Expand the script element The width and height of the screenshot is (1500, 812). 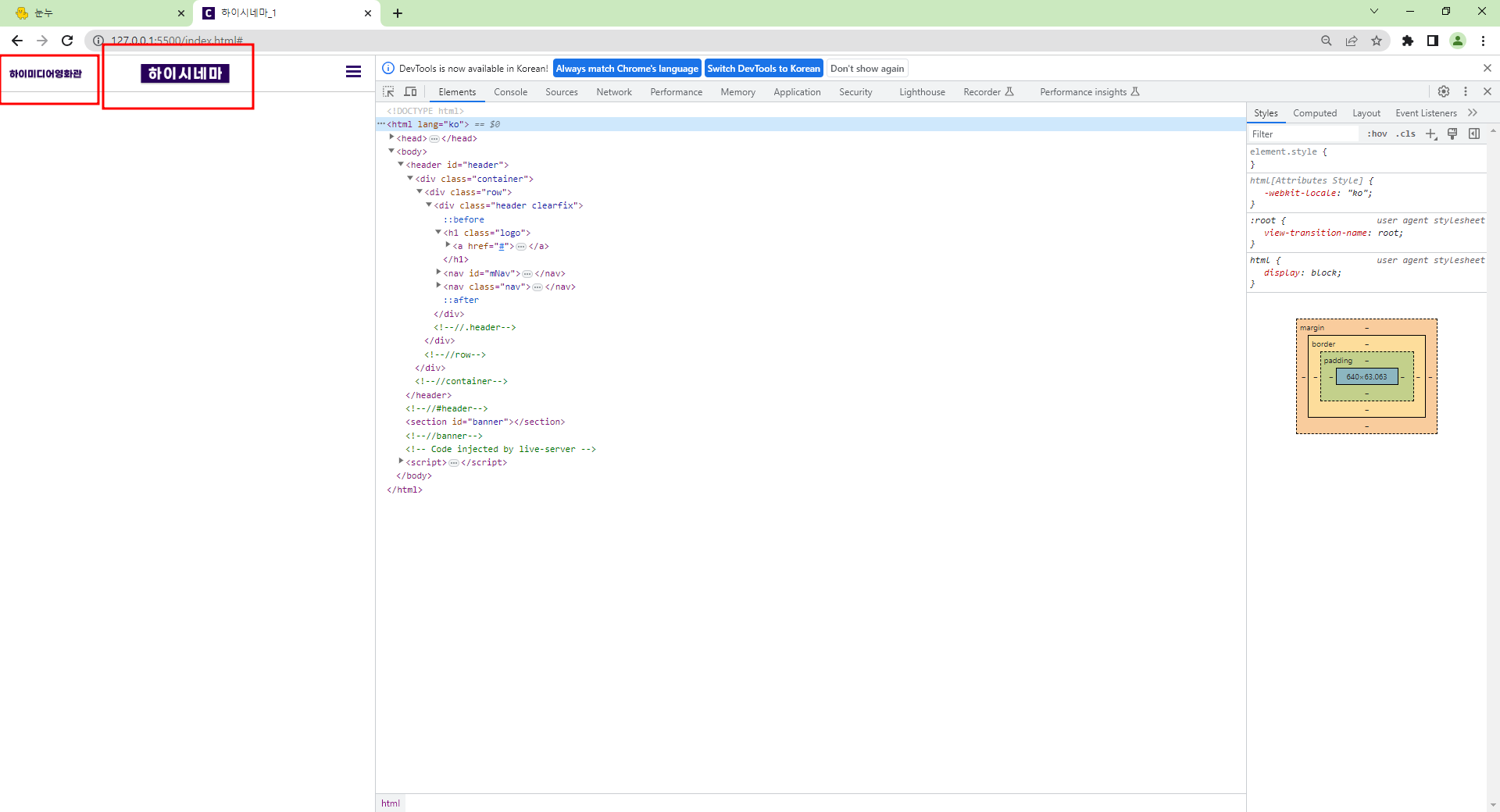[401, 461]
